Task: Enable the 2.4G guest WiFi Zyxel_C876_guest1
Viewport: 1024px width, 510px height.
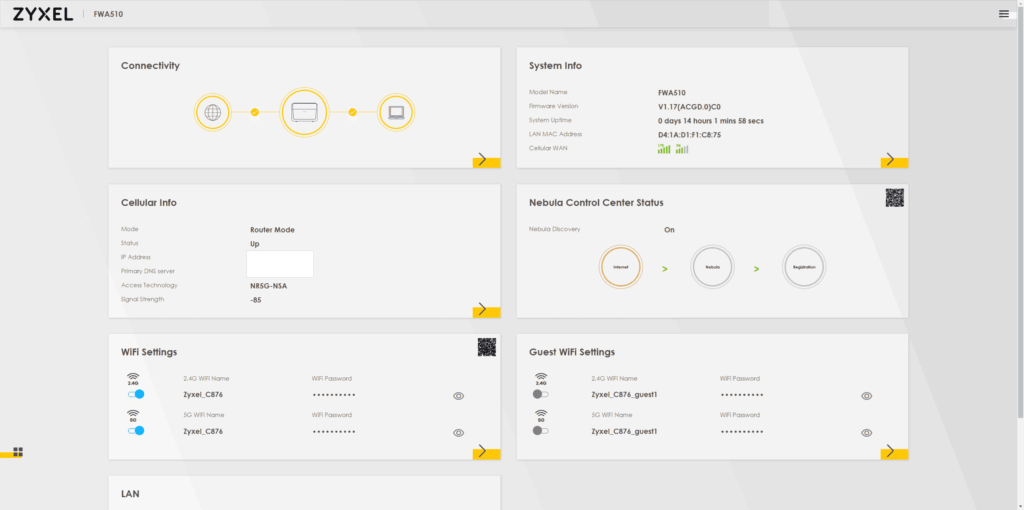Action: tap(541, 394)
